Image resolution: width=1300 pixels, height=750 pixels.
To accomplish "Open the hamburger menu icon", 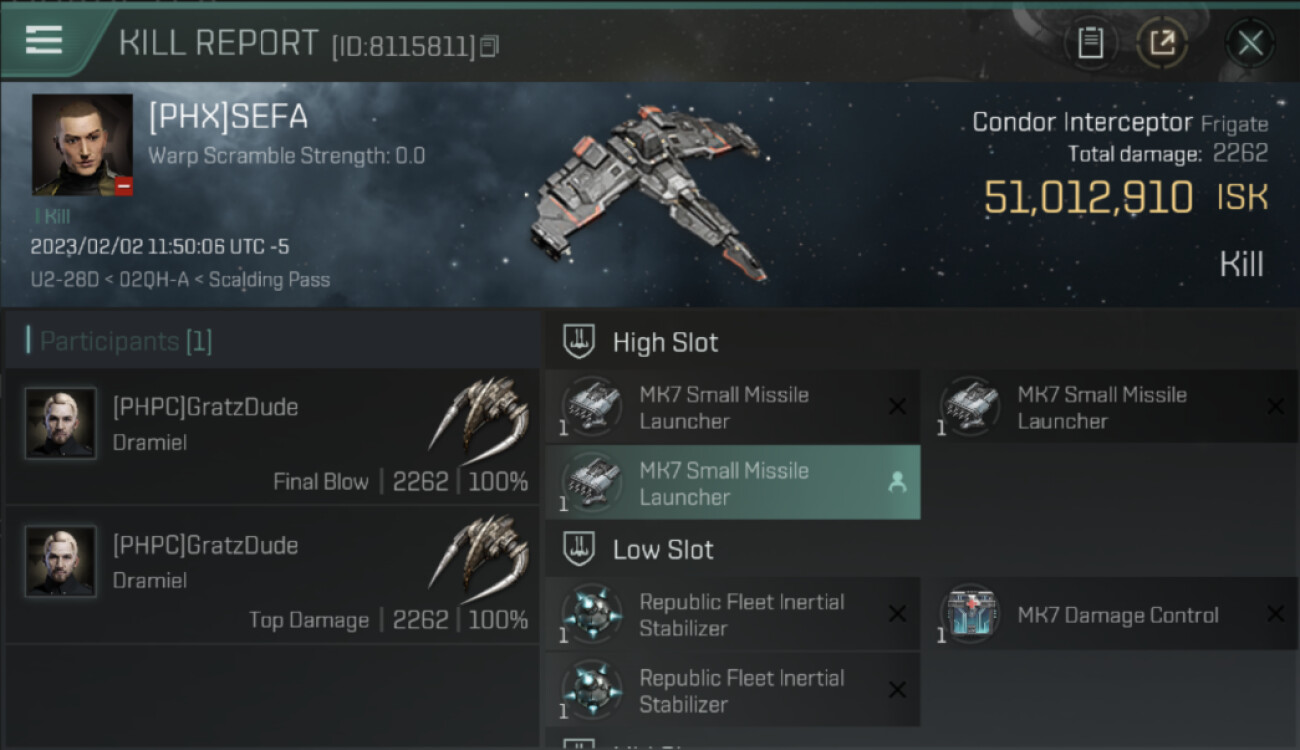I will 44,40.
